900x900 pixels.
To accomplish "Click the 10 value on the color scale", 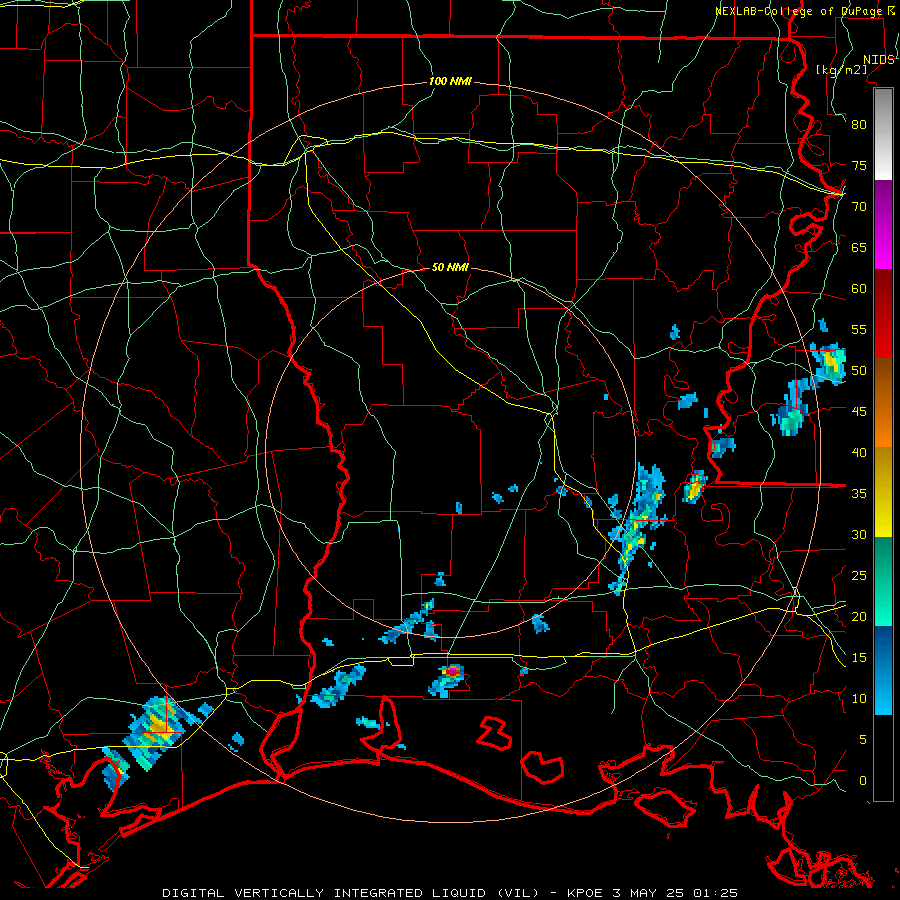I will [x=859, y=699].
